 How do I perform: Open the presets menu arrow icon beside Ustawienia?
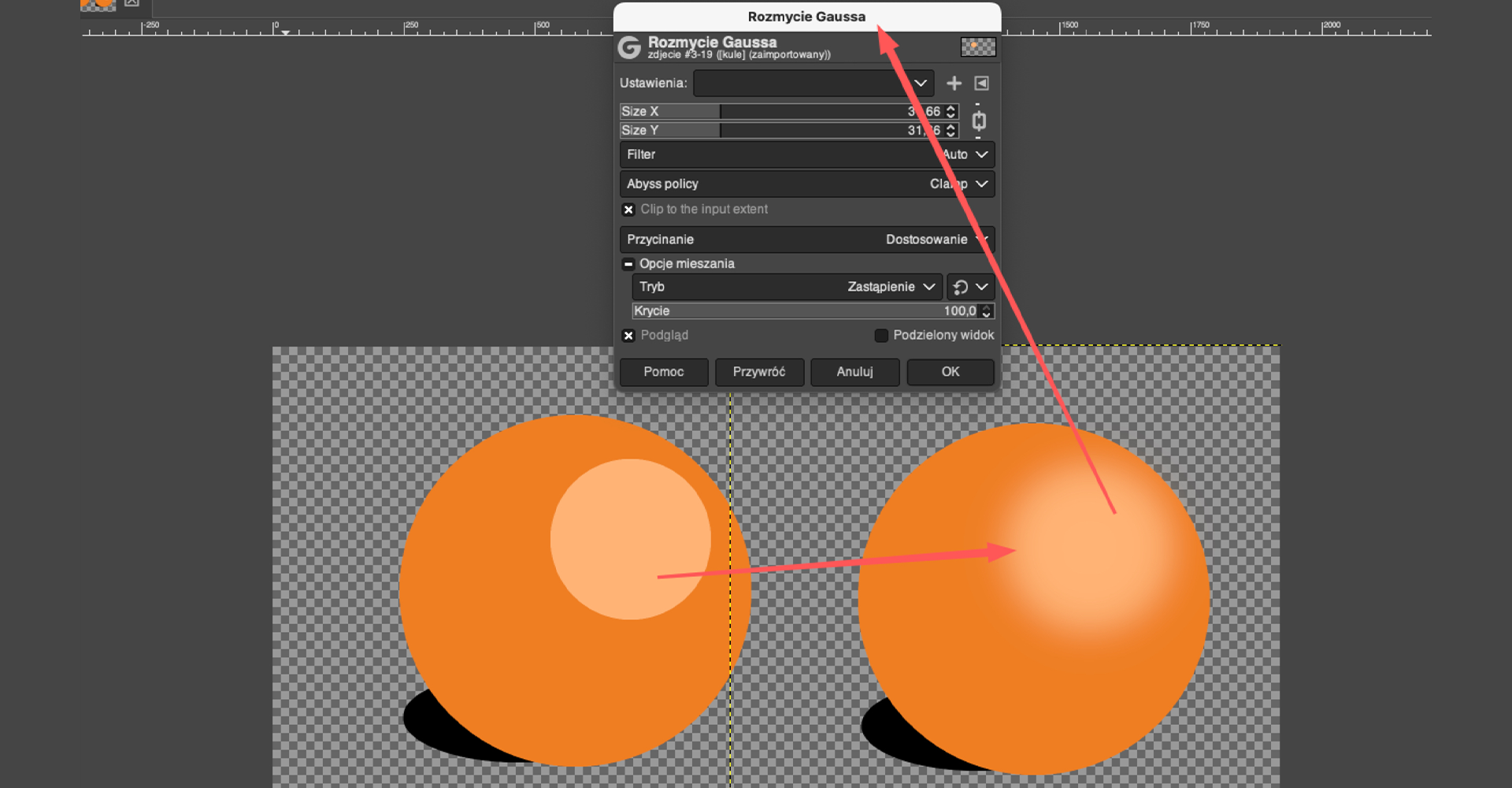[981, 84]
